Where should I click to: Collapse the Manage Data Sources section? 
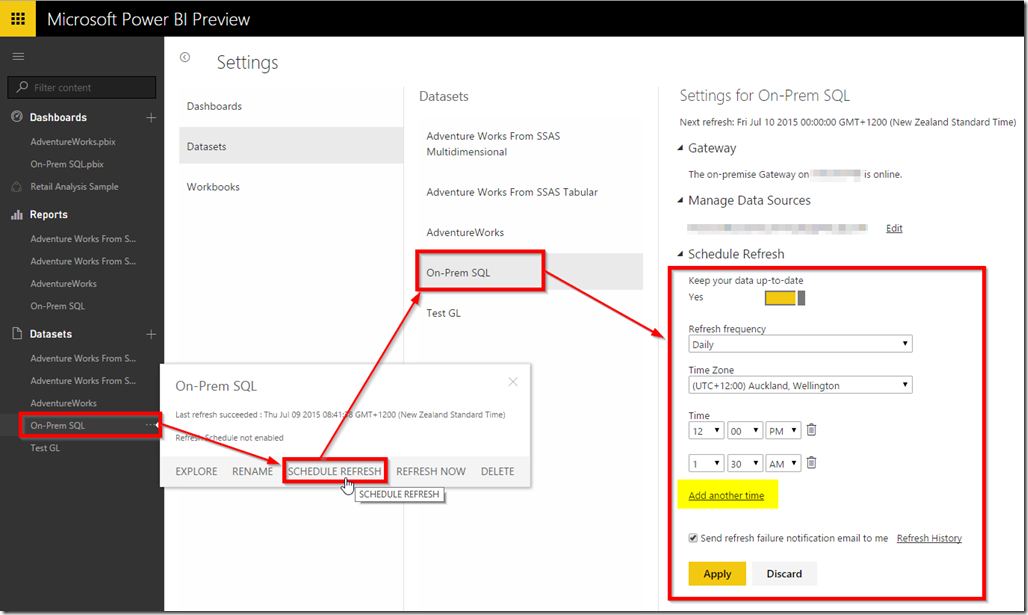pyautogui.click(x=681, y=201)
